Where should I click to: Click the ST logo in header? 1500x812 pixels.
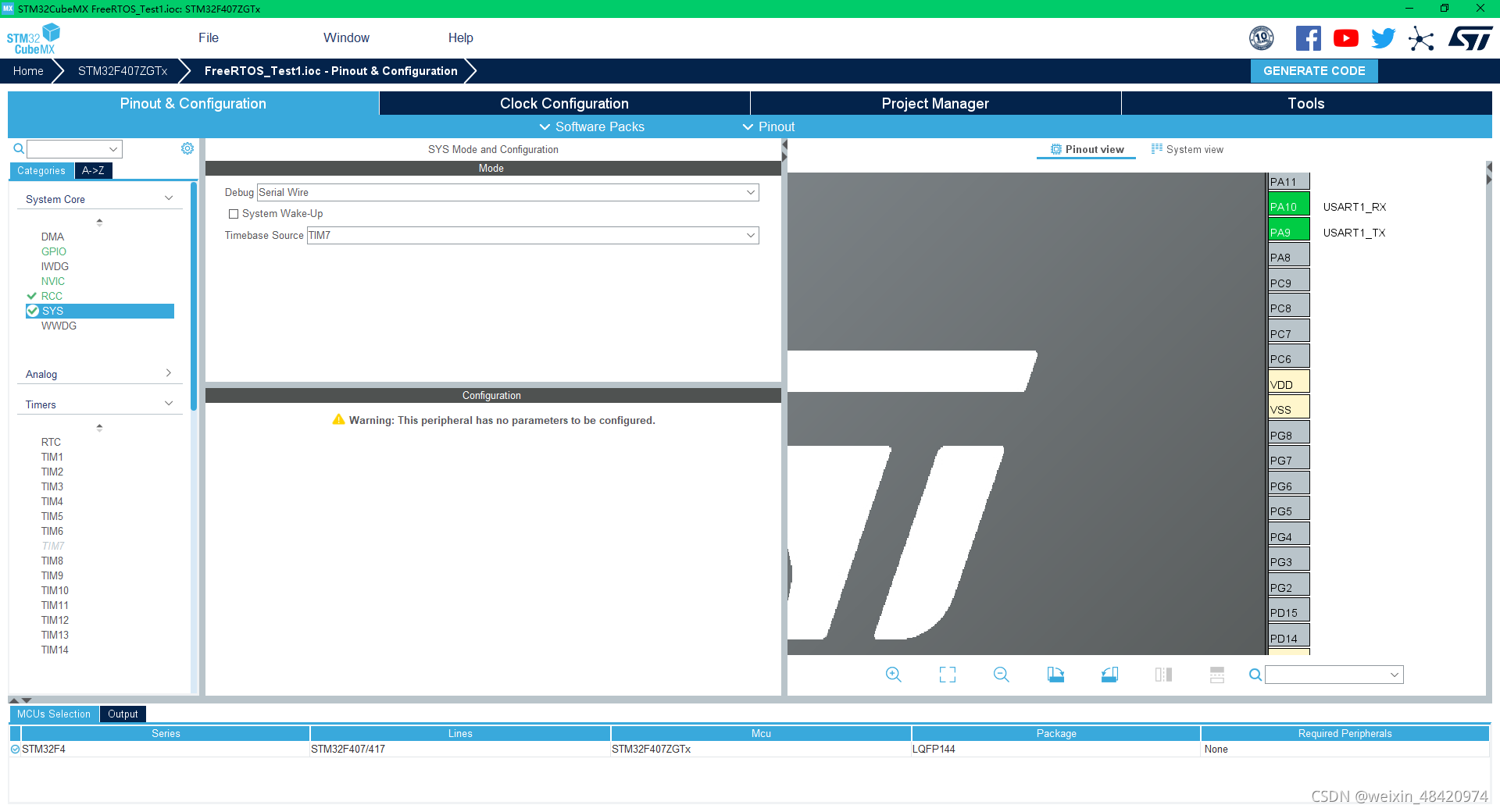(x=1471, y=38)
